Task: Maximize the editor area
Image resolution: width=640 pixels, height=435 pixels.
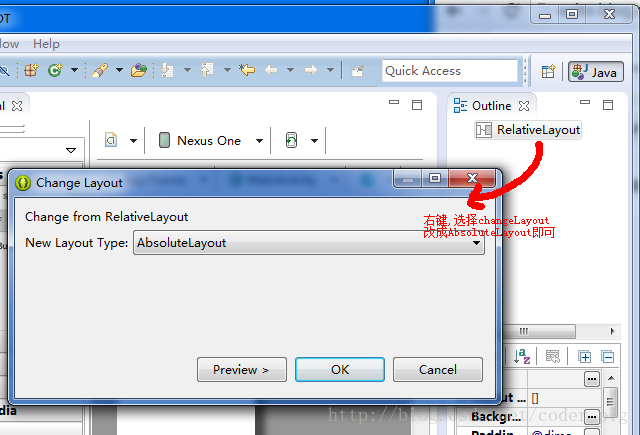Action: 417,105
